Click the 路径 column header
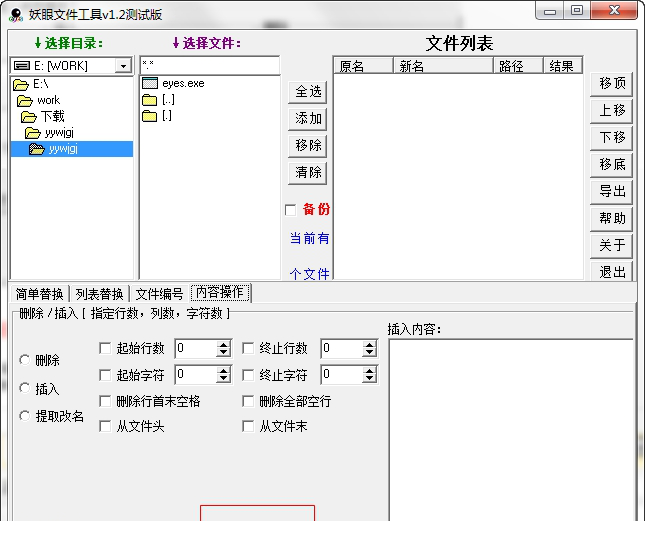 (x=518, y=66)
